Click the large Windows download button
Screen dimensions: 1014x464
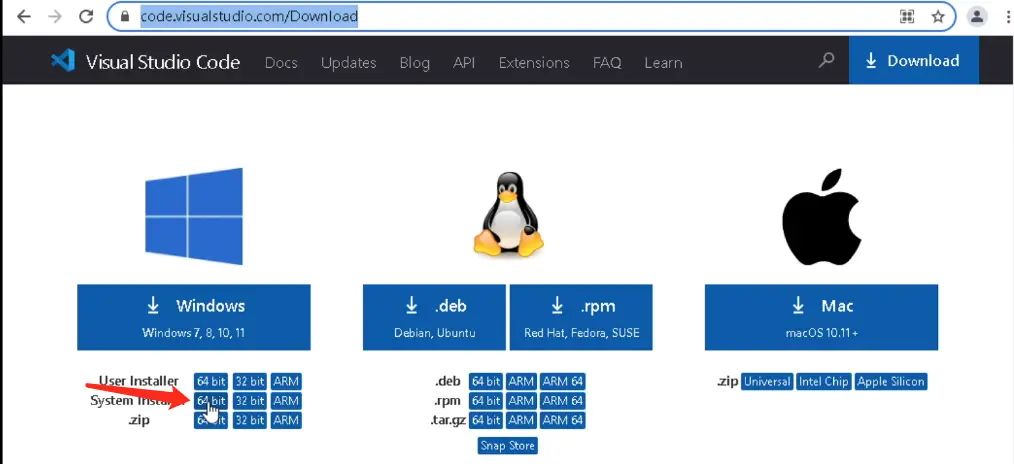pyautogui.click(x=194, y=317)
